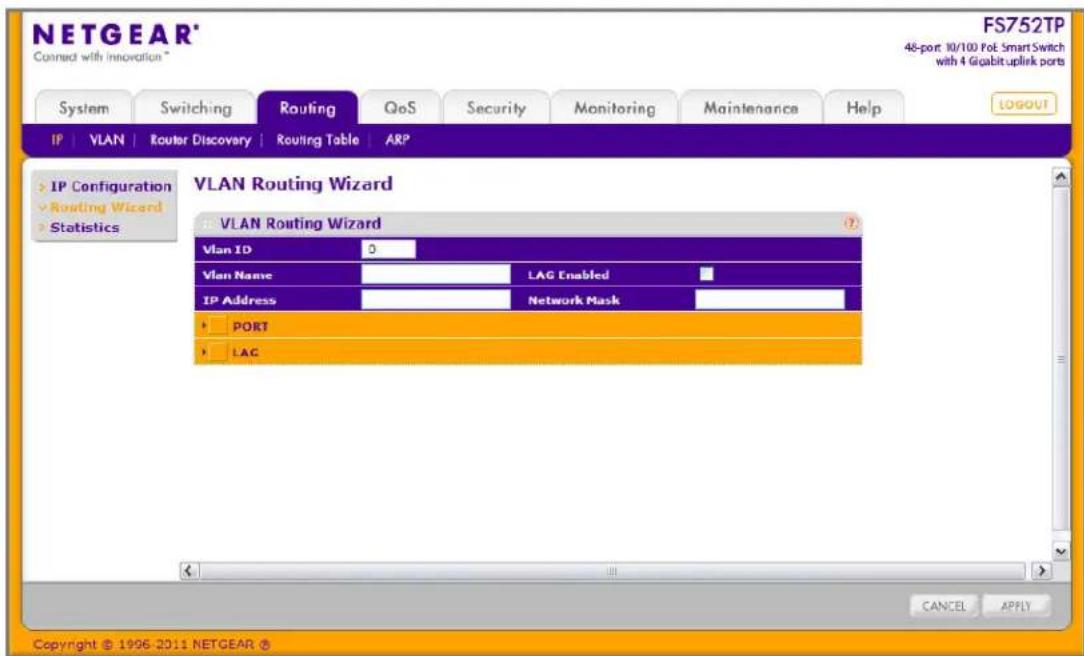Screen dimensions: 1084x656
Task: Click the IP Address input field
Action: pyautogui.click(x=436, y=299)
